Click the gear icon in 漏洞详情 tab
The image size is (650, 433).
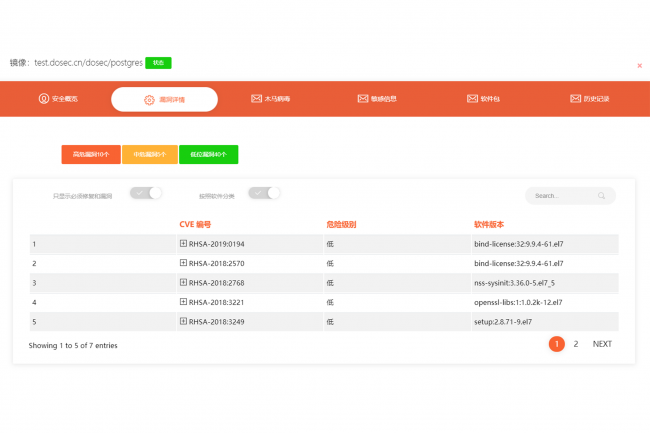149,99
